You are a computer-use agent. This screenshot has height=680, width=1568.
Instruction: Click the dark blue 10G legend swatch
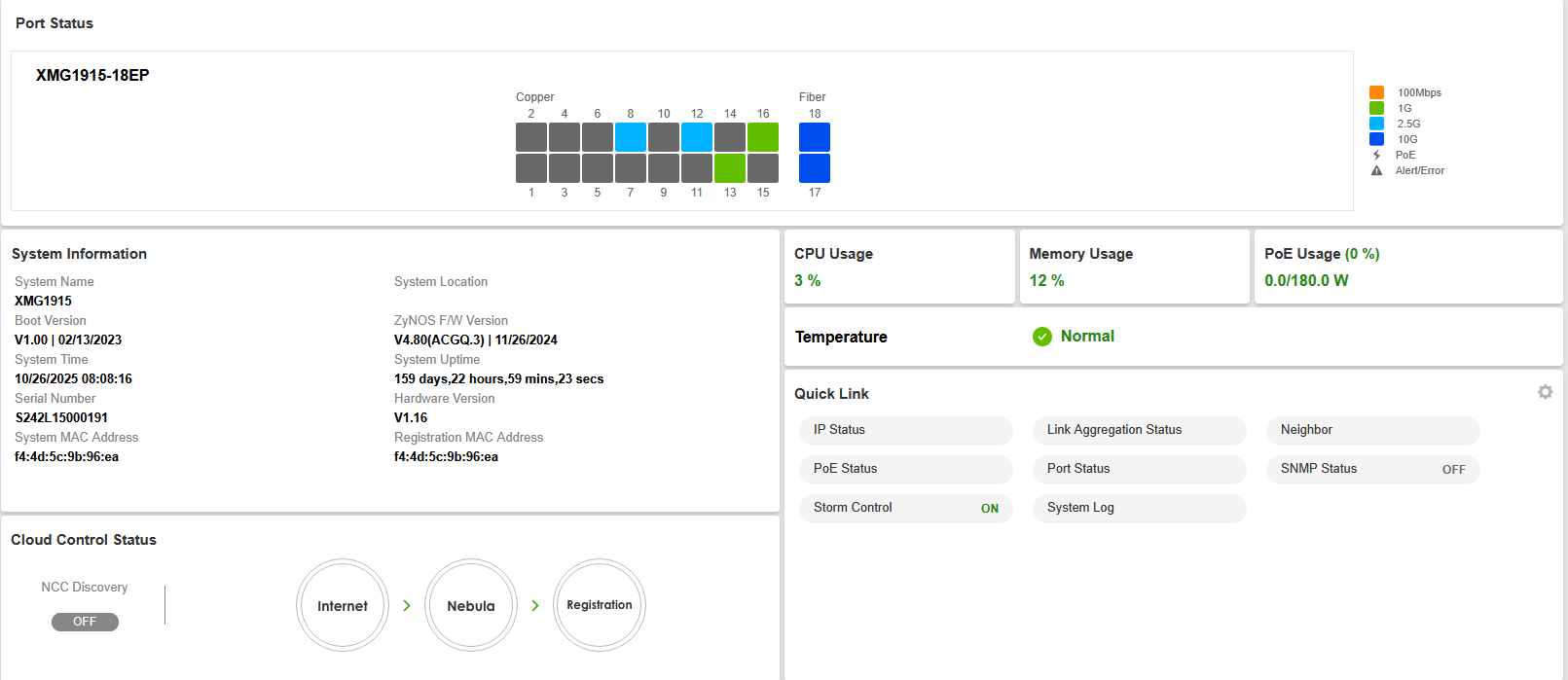click(x=1376, y=139)
